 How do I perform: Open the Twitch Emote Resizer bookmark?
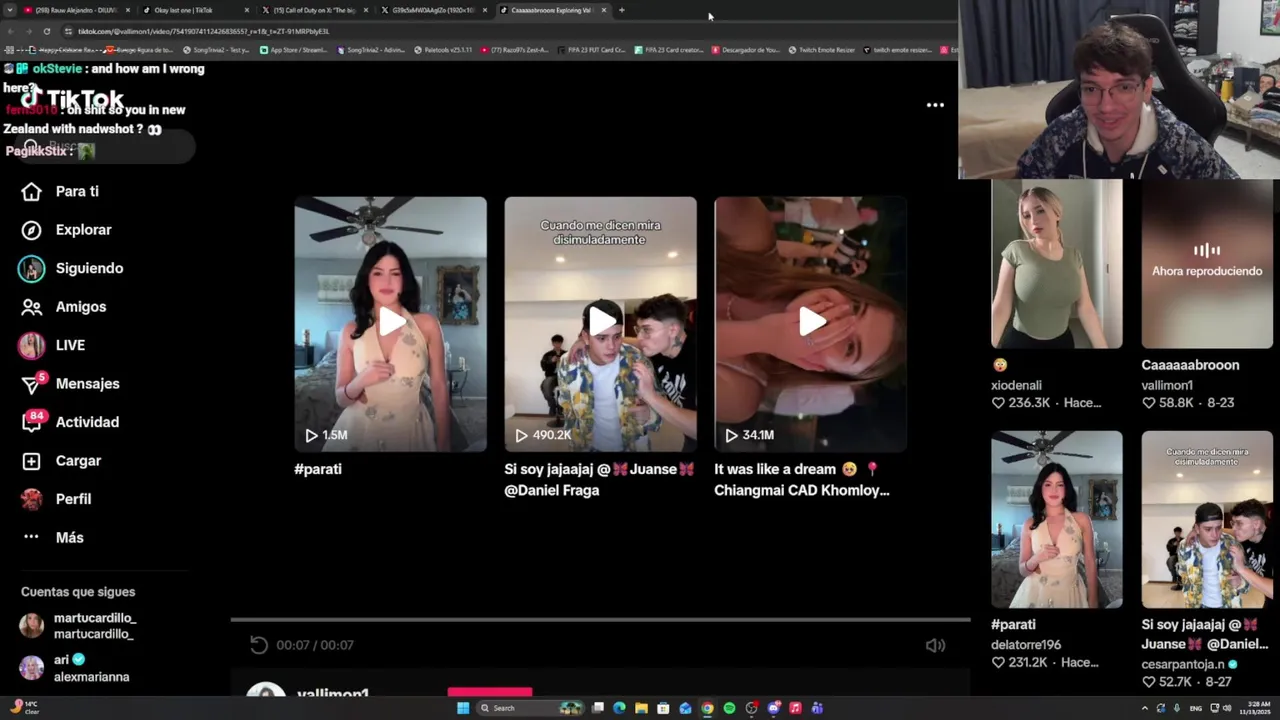(822, 50)
